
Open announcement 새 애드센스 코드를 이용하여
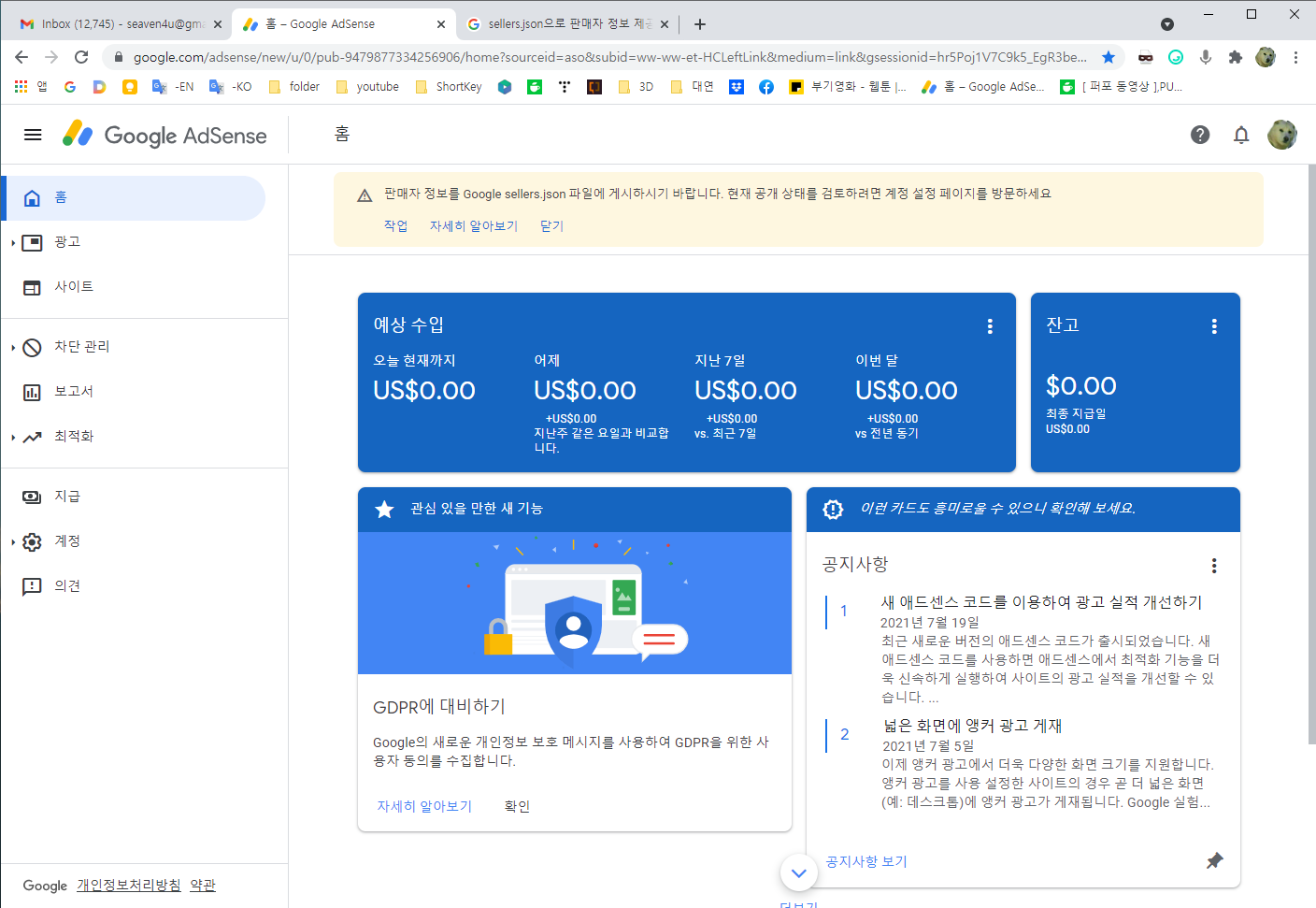click(1041, 602)
